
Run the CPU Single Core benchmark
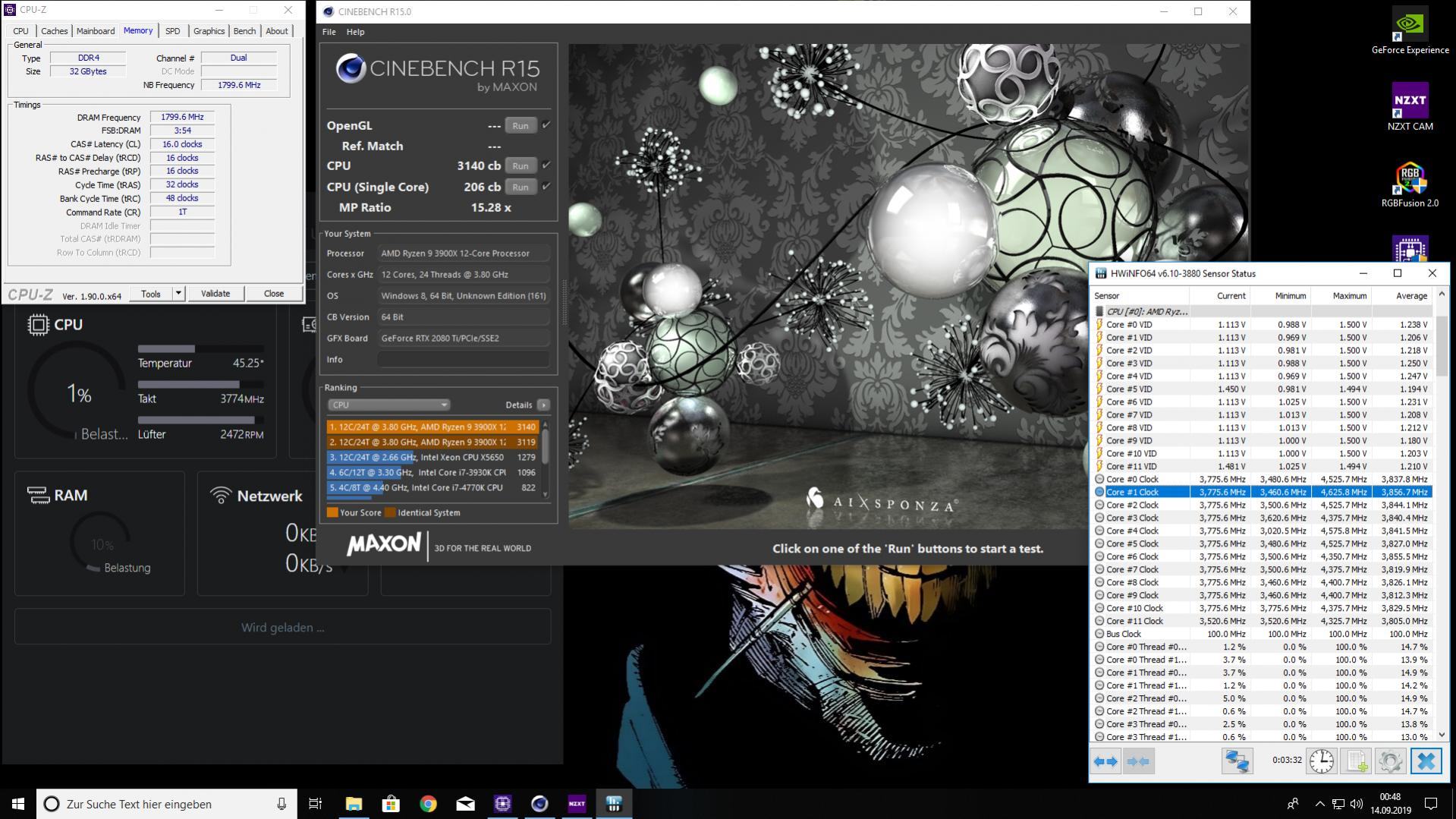click(520, 187)
